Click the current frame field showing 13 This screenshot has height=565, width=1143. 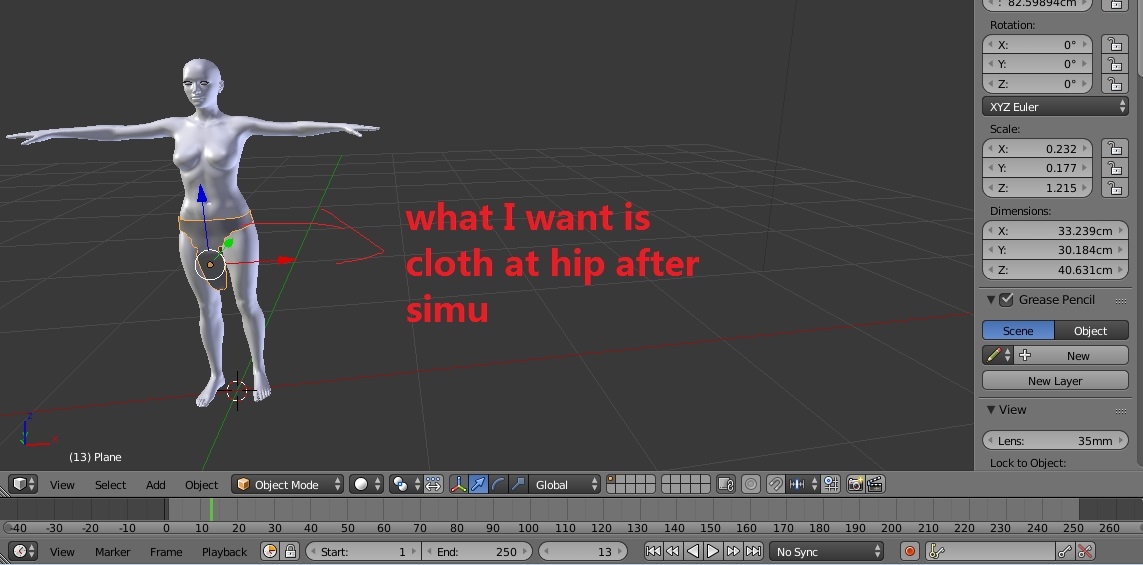point(582,551)
